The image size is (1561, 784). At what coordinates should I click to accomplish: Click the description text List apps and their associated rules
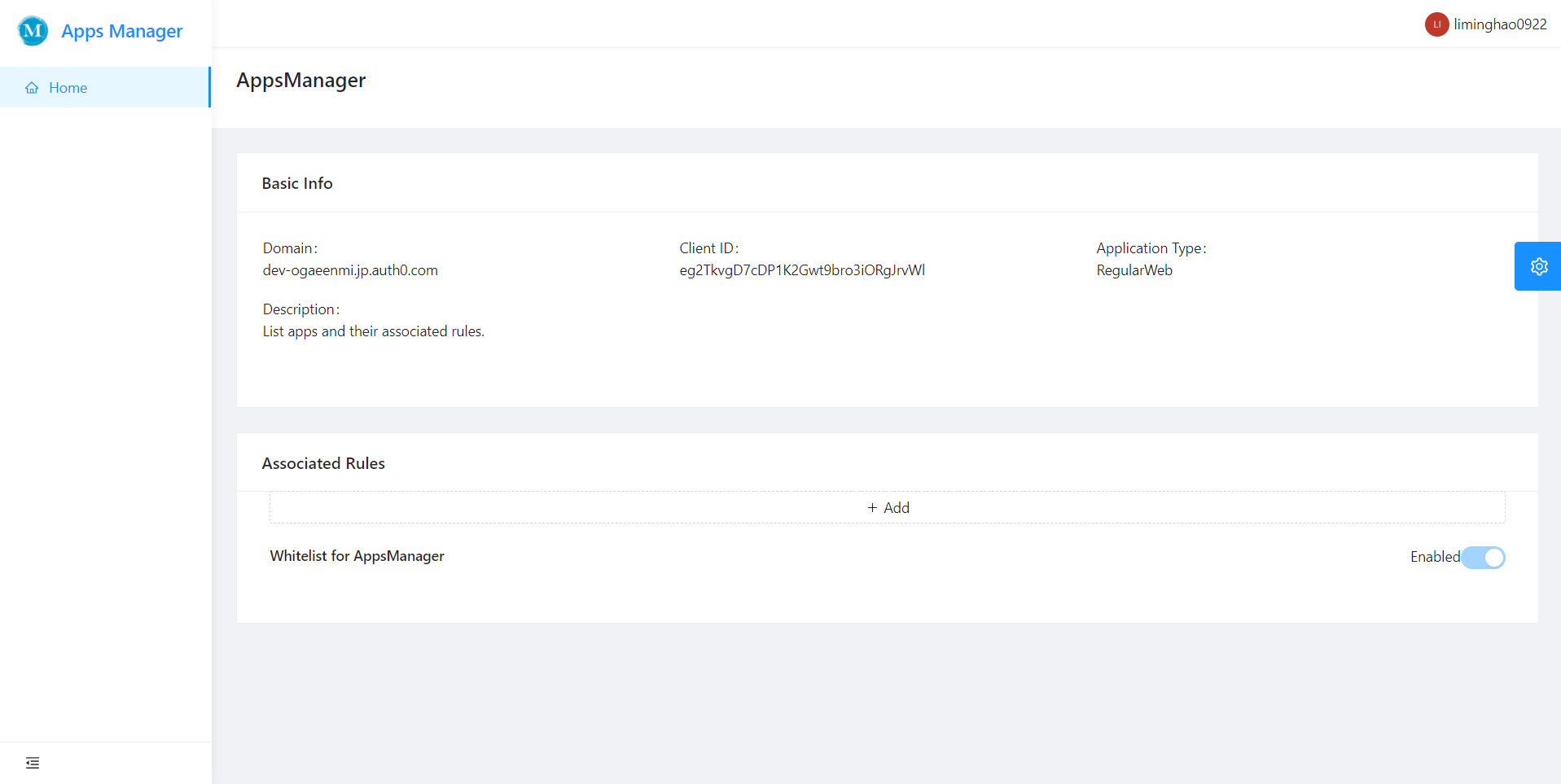(374, 331)
